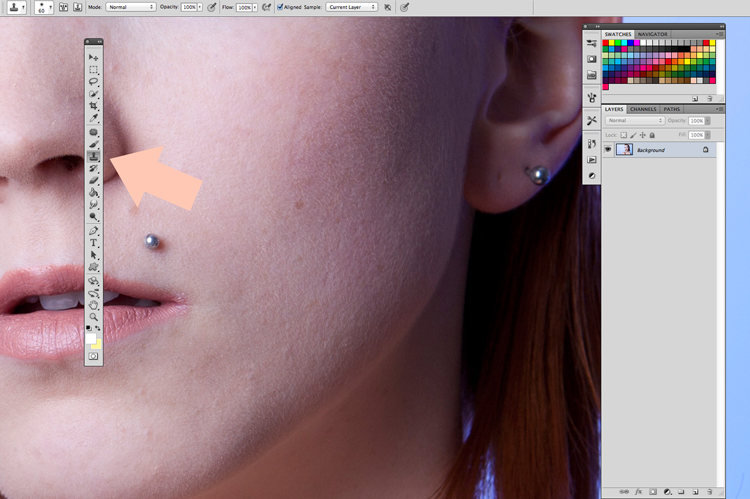Switch to the Navigator tab

[652, 34]
